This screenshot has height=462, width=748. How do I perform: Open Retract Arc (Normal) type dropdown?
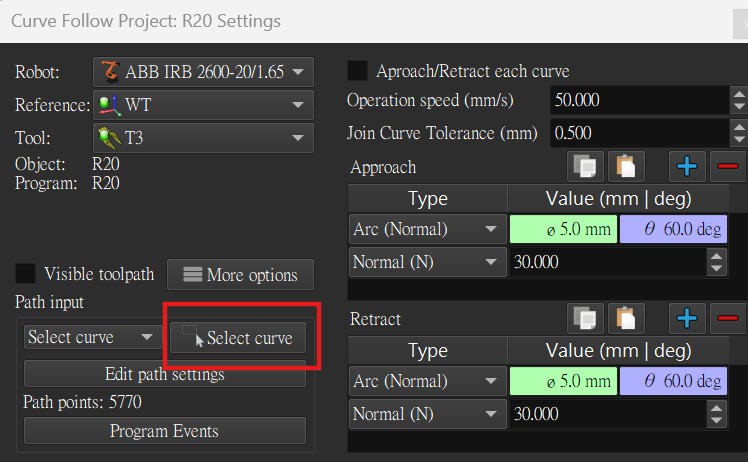427,381
